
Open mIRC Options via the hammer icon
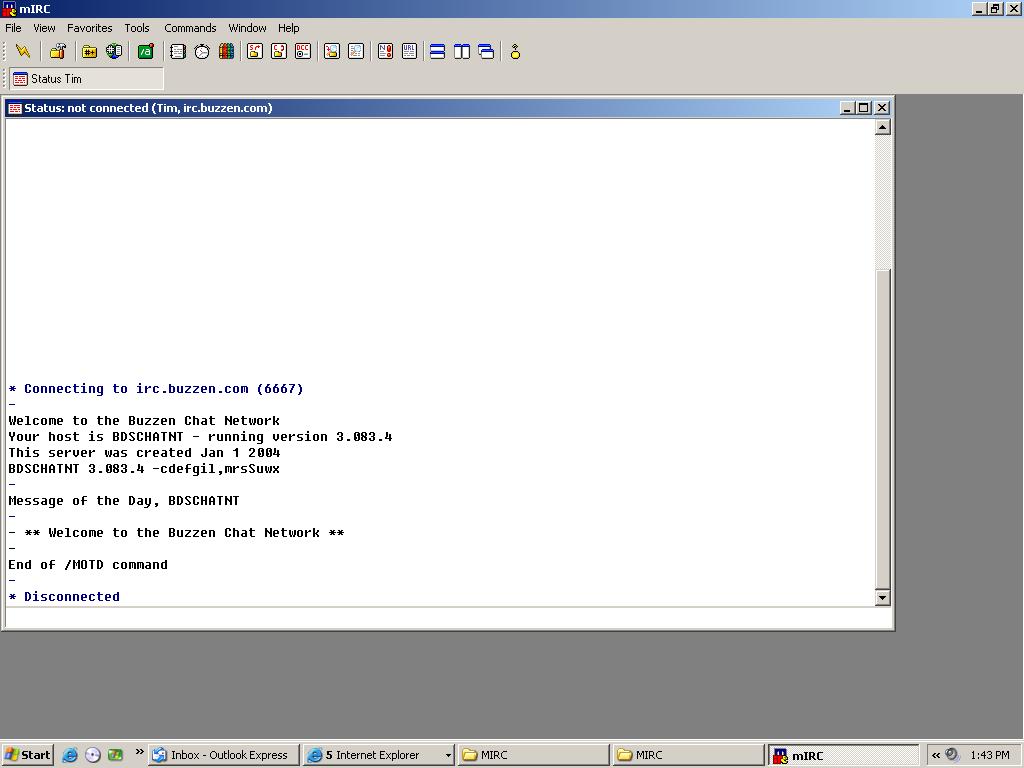(58, 52)
